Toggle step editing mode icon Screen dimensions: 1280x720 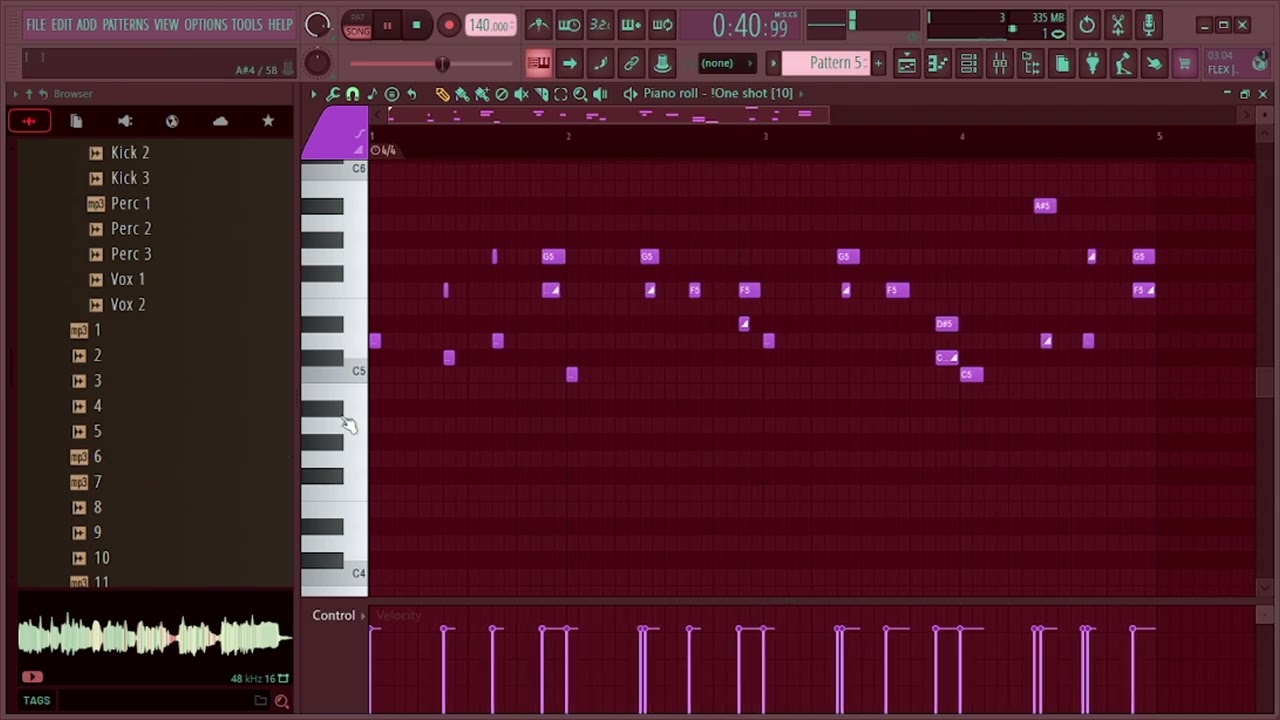pos(600,64)
